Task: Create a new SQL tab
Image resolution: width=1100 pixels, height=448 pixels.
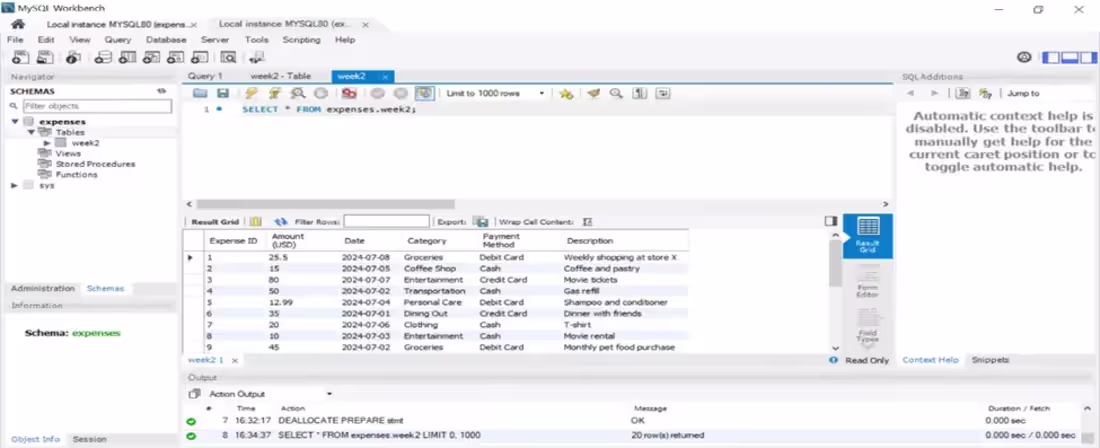Action: (21, 57)
